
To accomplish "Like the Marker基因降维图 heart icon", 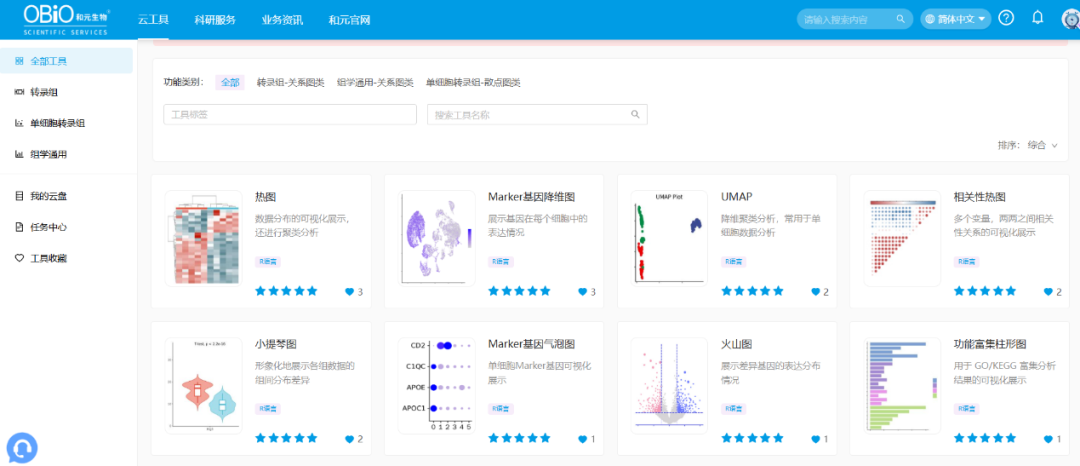I will tap(583, 292).
